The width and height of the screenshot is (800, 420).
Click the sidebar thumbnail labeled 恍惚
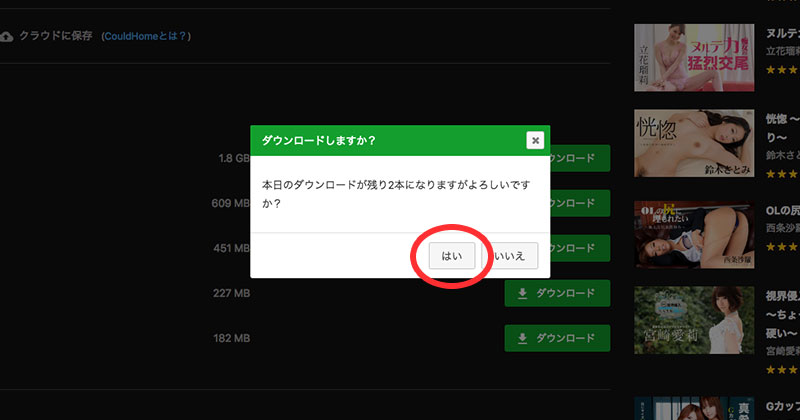(x=694, y=143)
